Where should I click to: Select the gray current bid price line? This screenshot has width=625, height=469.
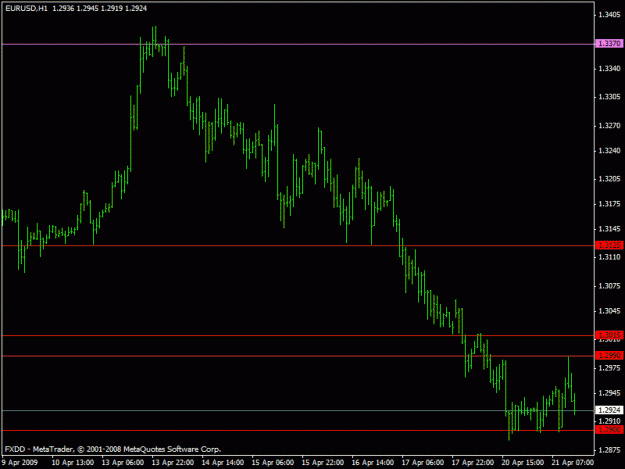click(x=298, y=410)
